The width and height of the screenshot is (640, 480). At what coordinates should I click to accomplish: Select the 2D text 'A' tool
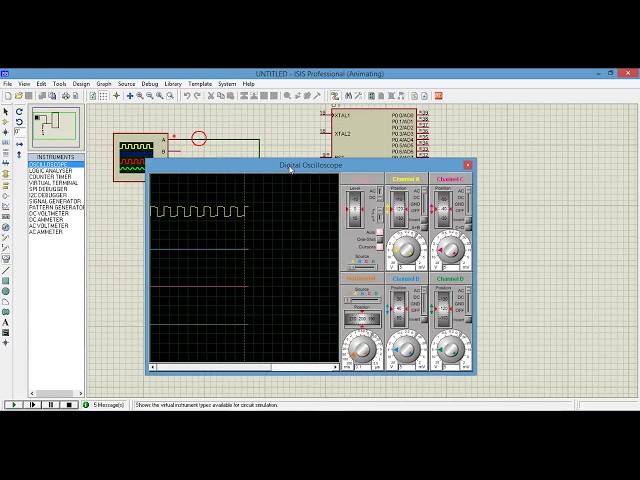[6, 322]
